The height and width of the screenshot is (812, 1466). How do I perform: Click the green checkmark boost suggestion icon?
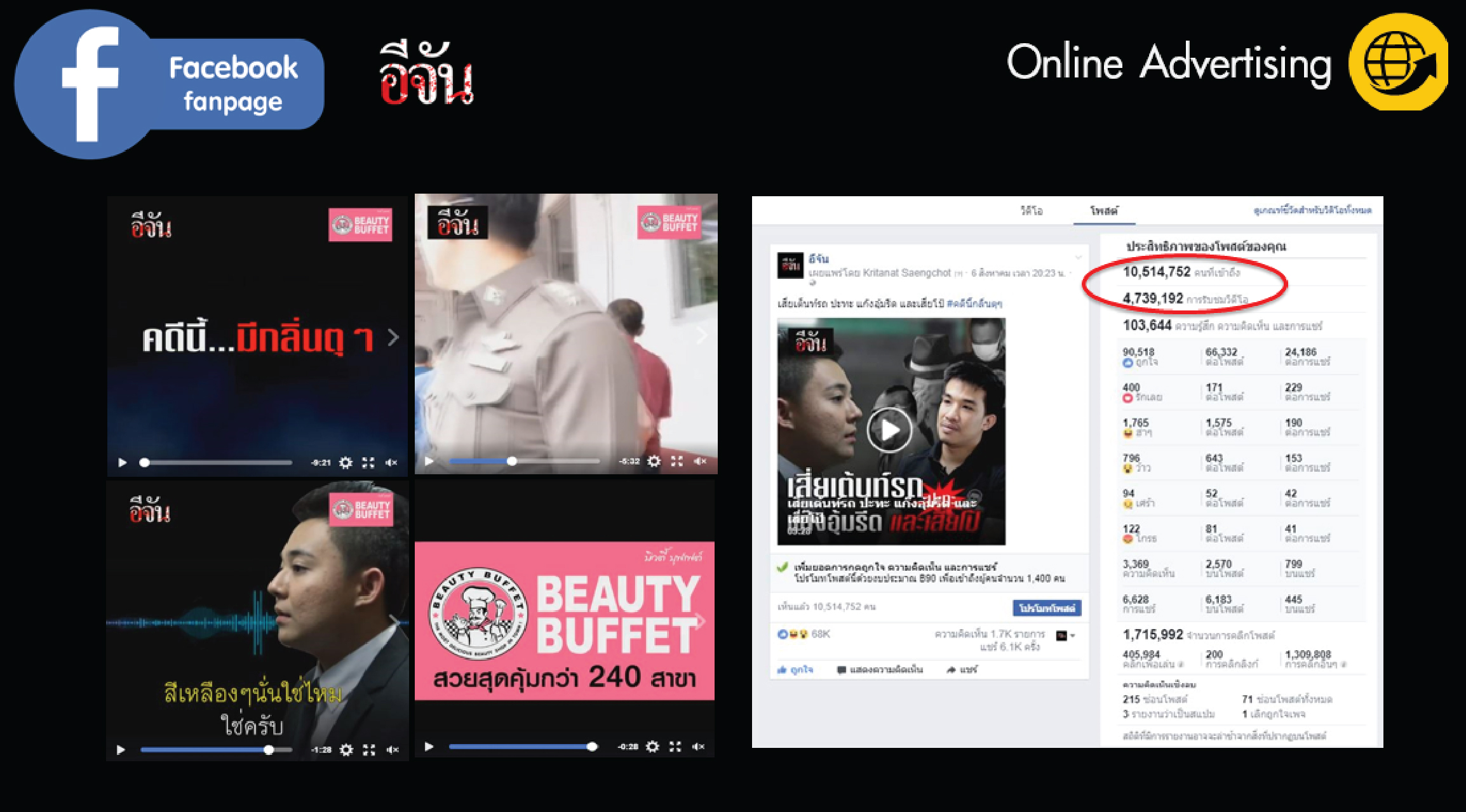pos(783,568)
